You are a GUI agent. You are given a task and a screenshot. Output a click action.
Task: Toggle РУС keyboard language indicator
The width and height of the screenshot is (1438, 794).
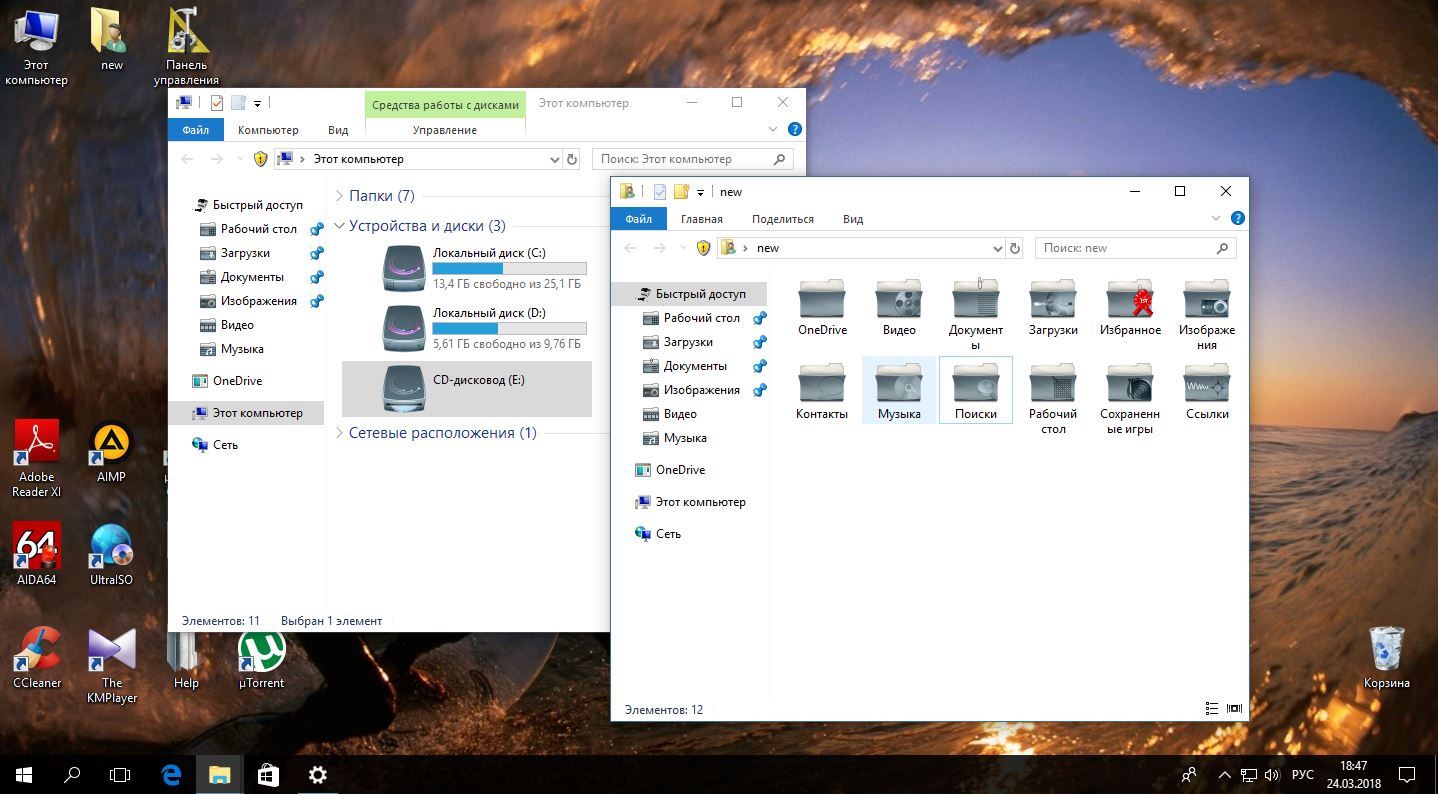1302,775
